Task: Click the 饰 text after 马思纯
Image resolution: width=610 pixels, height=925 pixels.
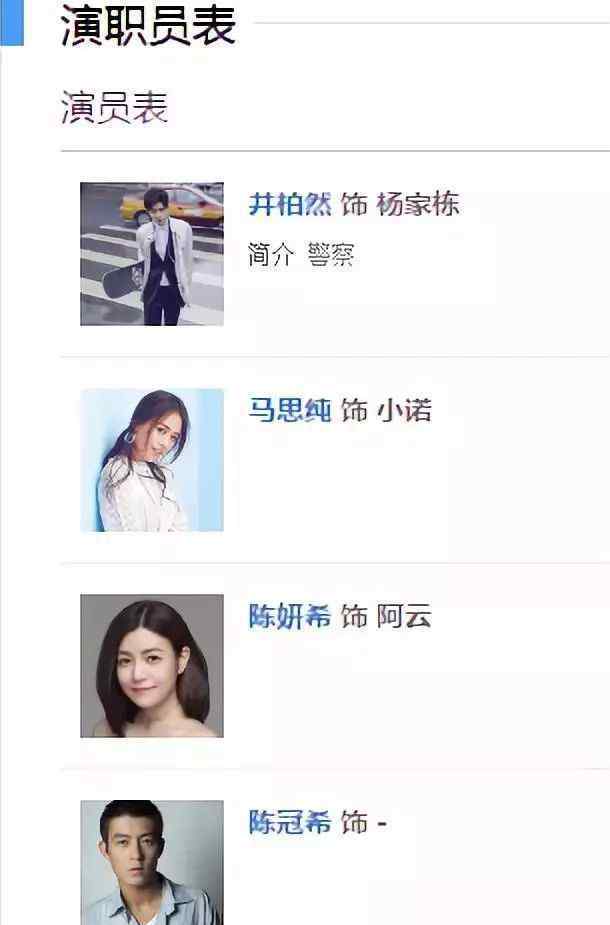Action: point(354,410)
